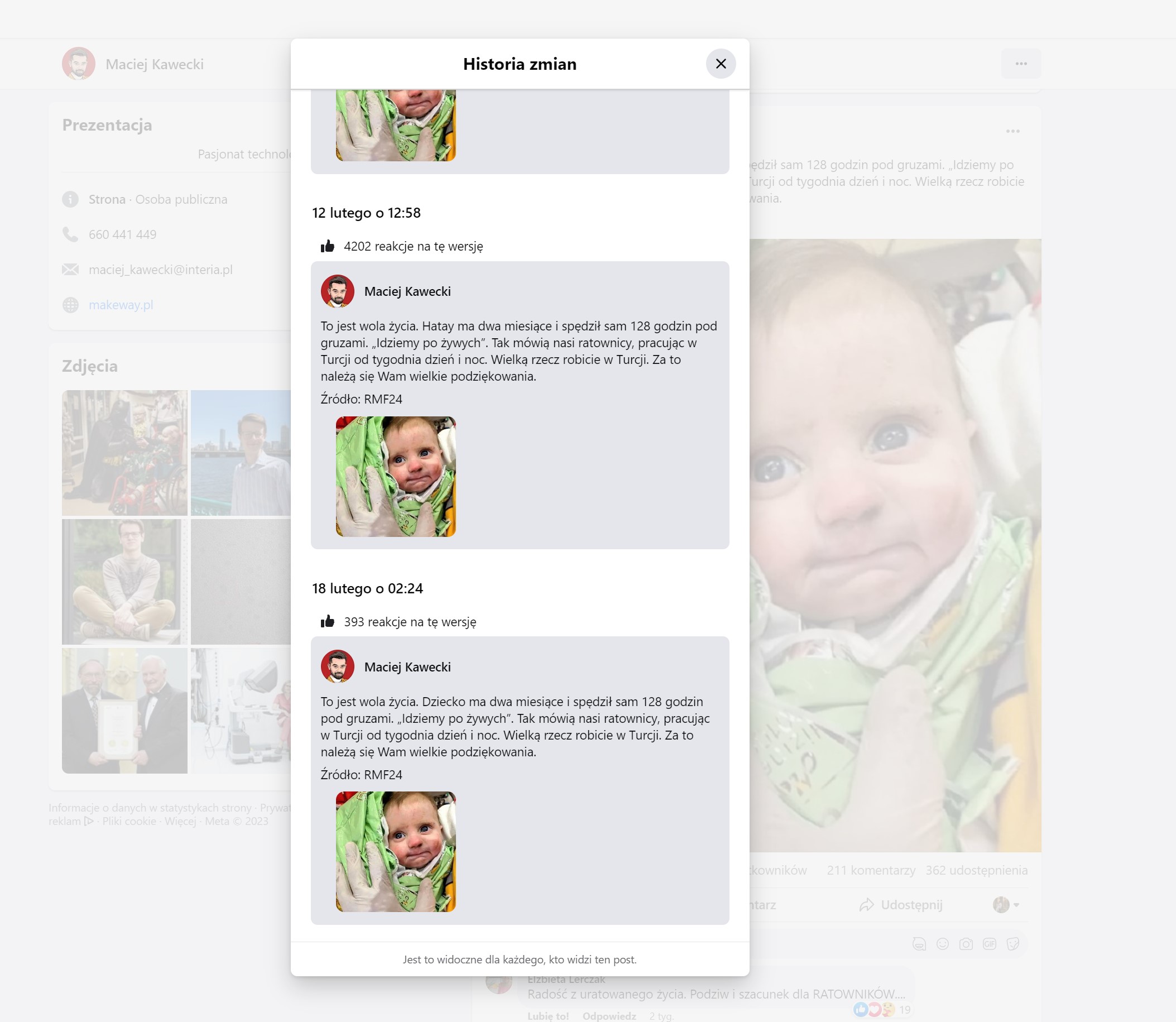The height and width of the screenshot is (1022, 1176).
Task: Open the Maciej Kawecki page header profile picture
Action: (x=78, y=63)
